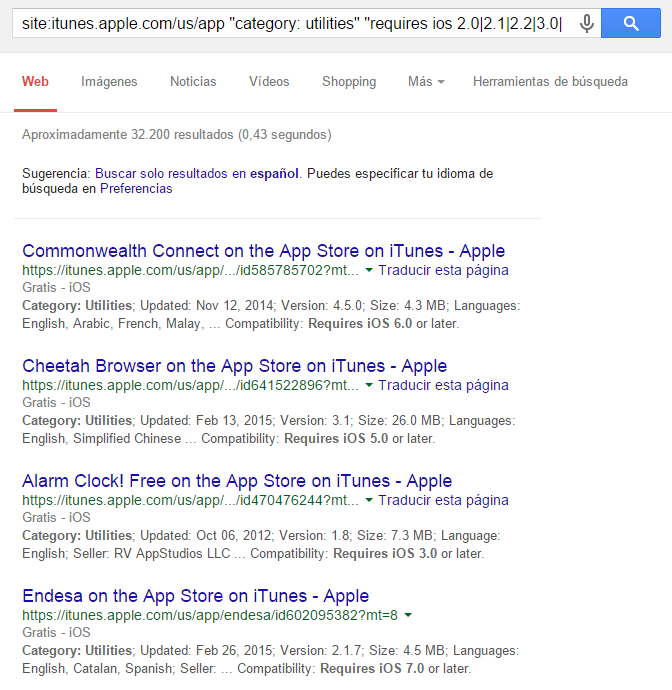Click 'Requires iOS 7.0 or later' snippet text
The image size is (672, 690).
coord(395,668)
